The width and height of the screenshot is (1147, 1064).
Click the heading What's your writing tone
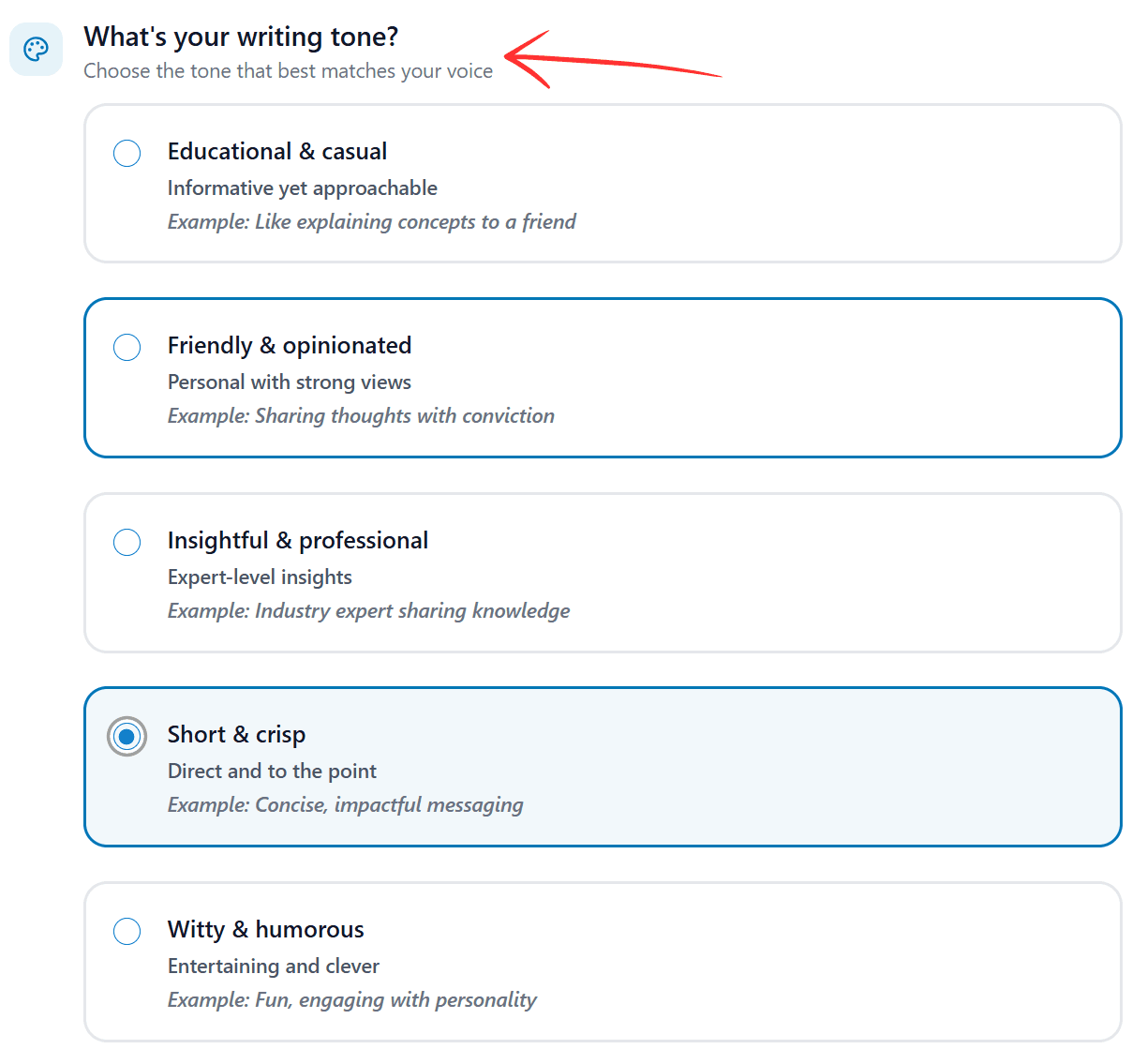pos(240,37)
